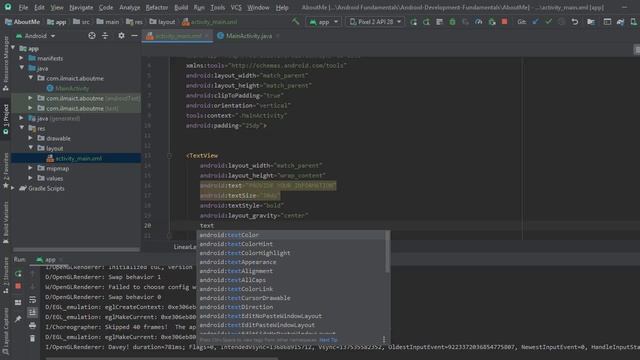
Task: Open the Resource Manager side tool window
Action: tap(6, 63)
